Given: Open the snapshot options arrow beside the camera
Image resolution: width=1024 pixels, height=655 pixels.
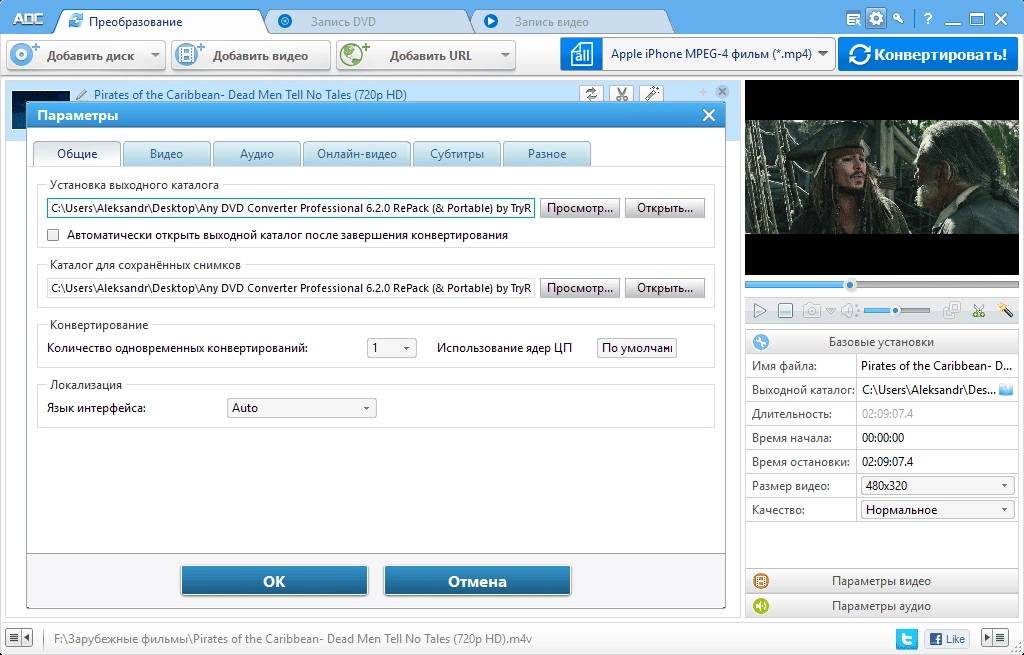Looking at the screenshot, I should point(830,311).
